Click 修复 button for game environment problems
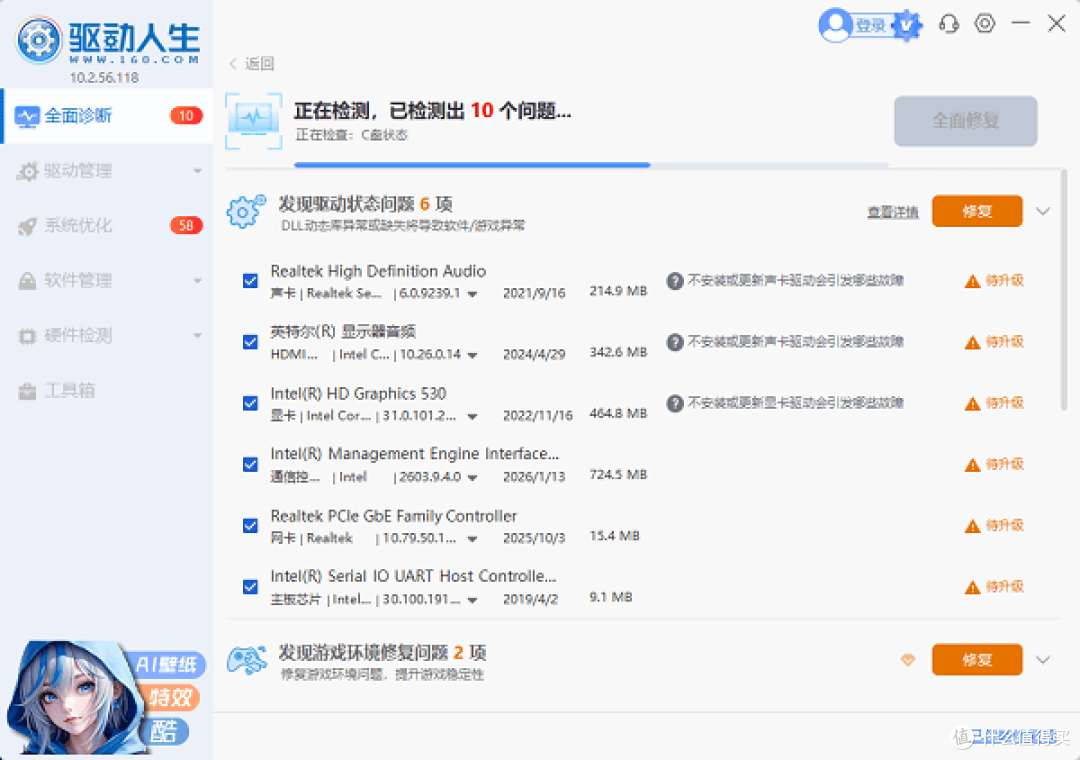The width and height of the screenshot is (1080, 760). tap(977, 660)
